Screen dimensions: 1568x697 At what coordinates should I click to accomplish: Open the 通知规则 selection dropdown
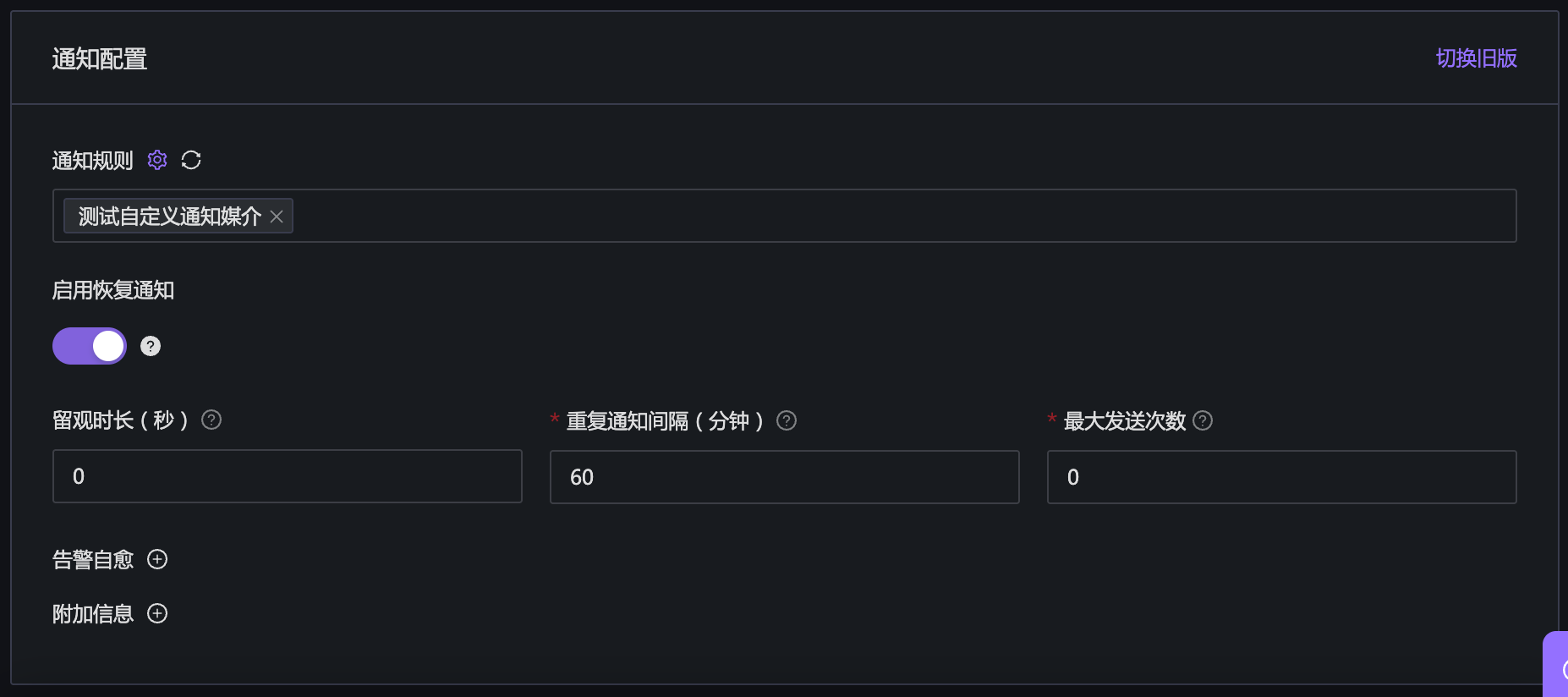846,216
